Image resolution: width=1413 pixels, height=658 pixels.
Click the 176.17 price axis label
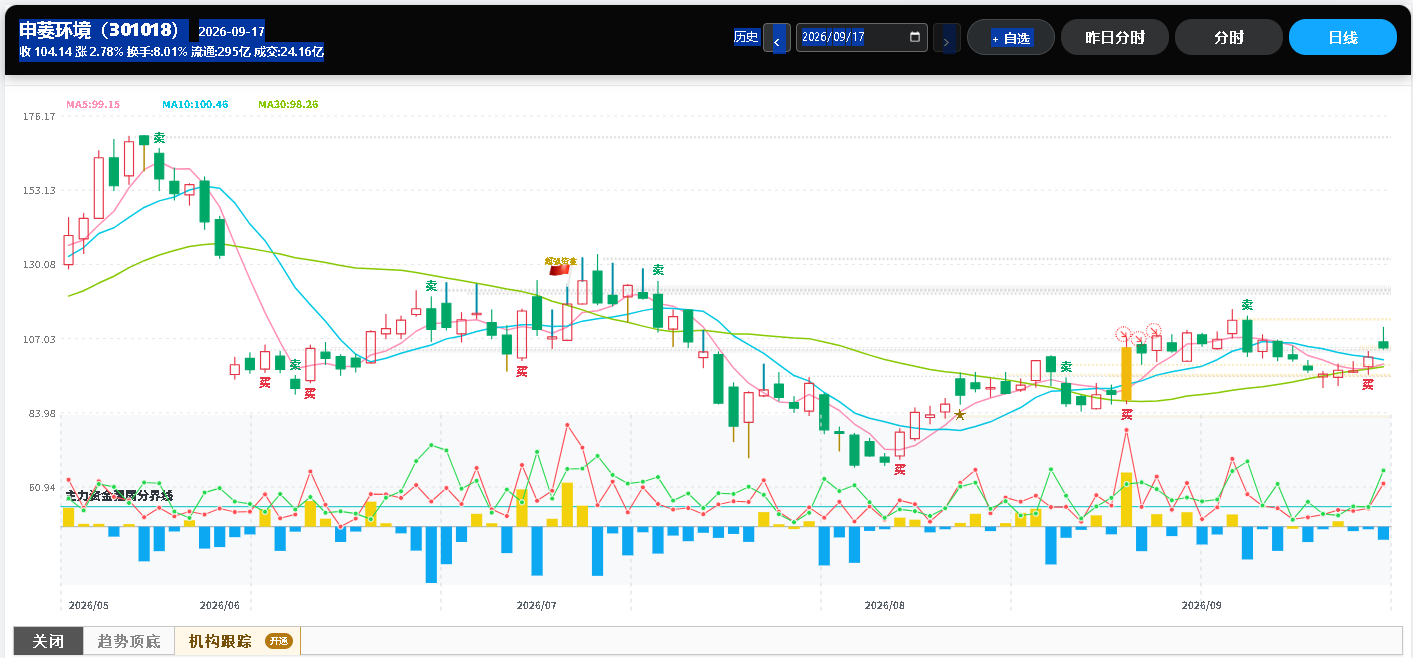(39, 117)
